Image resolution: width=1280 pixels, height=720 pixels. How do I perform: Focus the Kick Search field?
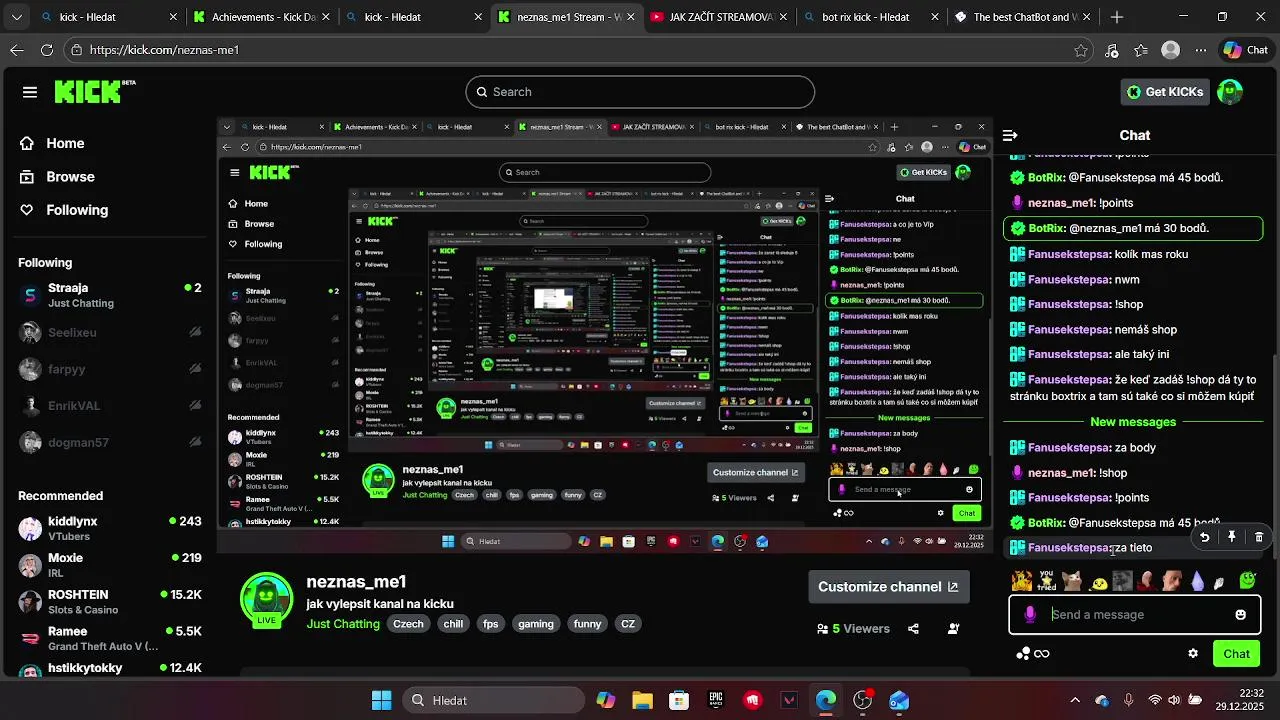pyautogui.click(x=640, y=92)
